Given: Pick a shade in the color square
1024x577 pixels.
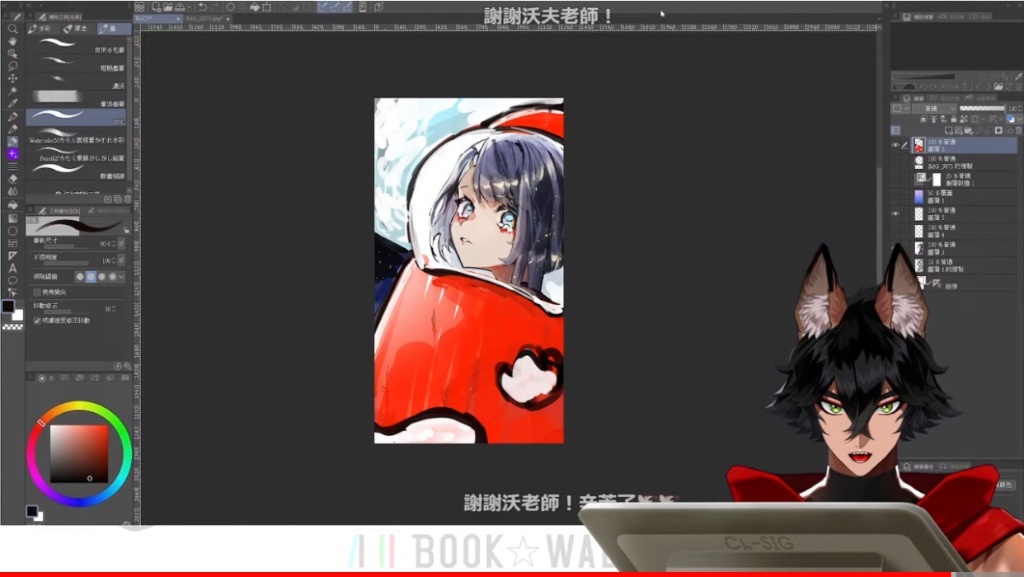Looking at the screenshot, I should tap(79, 454).
